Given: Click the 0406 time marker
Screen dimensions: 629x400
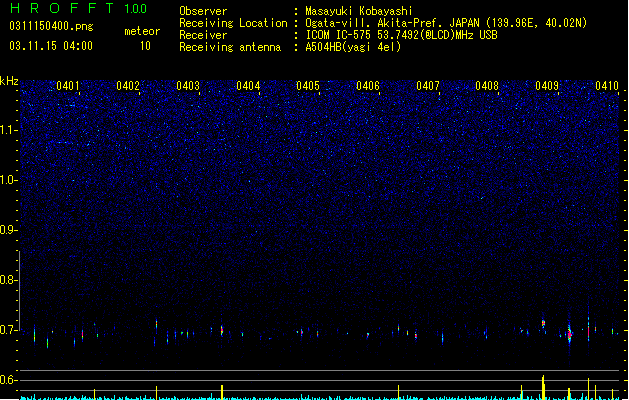Looking at the screenshot, I should [x=368, y=85].
